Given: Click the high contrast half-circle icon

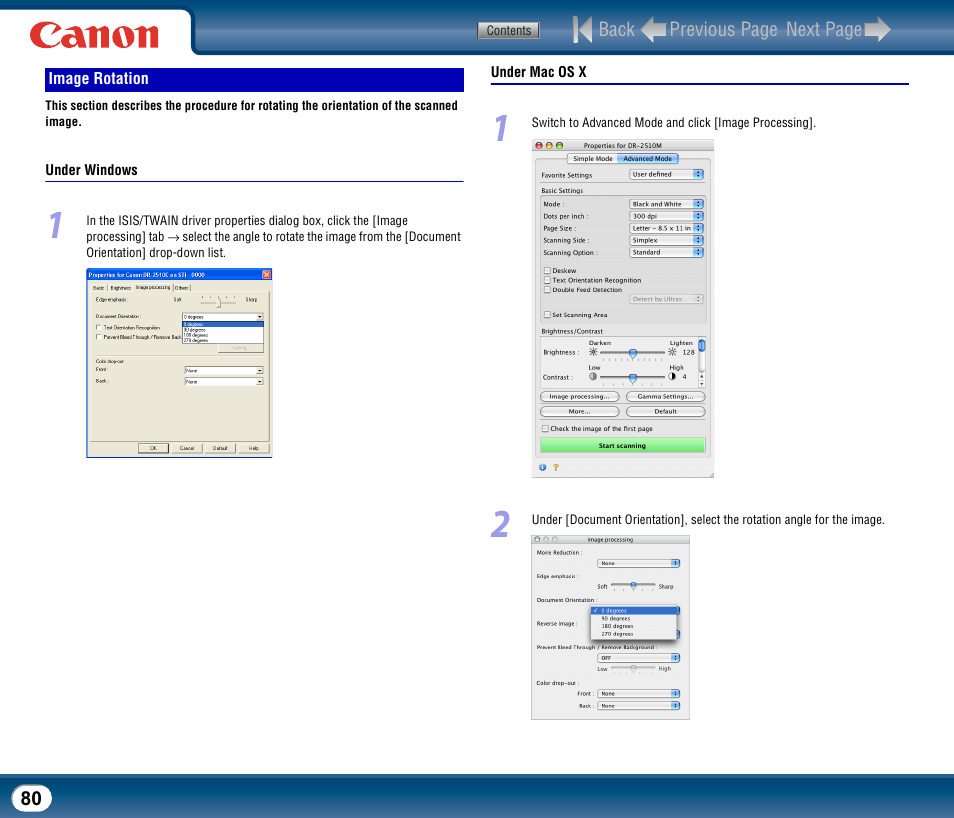Looking at the screenshot, I should coord(672,376).
